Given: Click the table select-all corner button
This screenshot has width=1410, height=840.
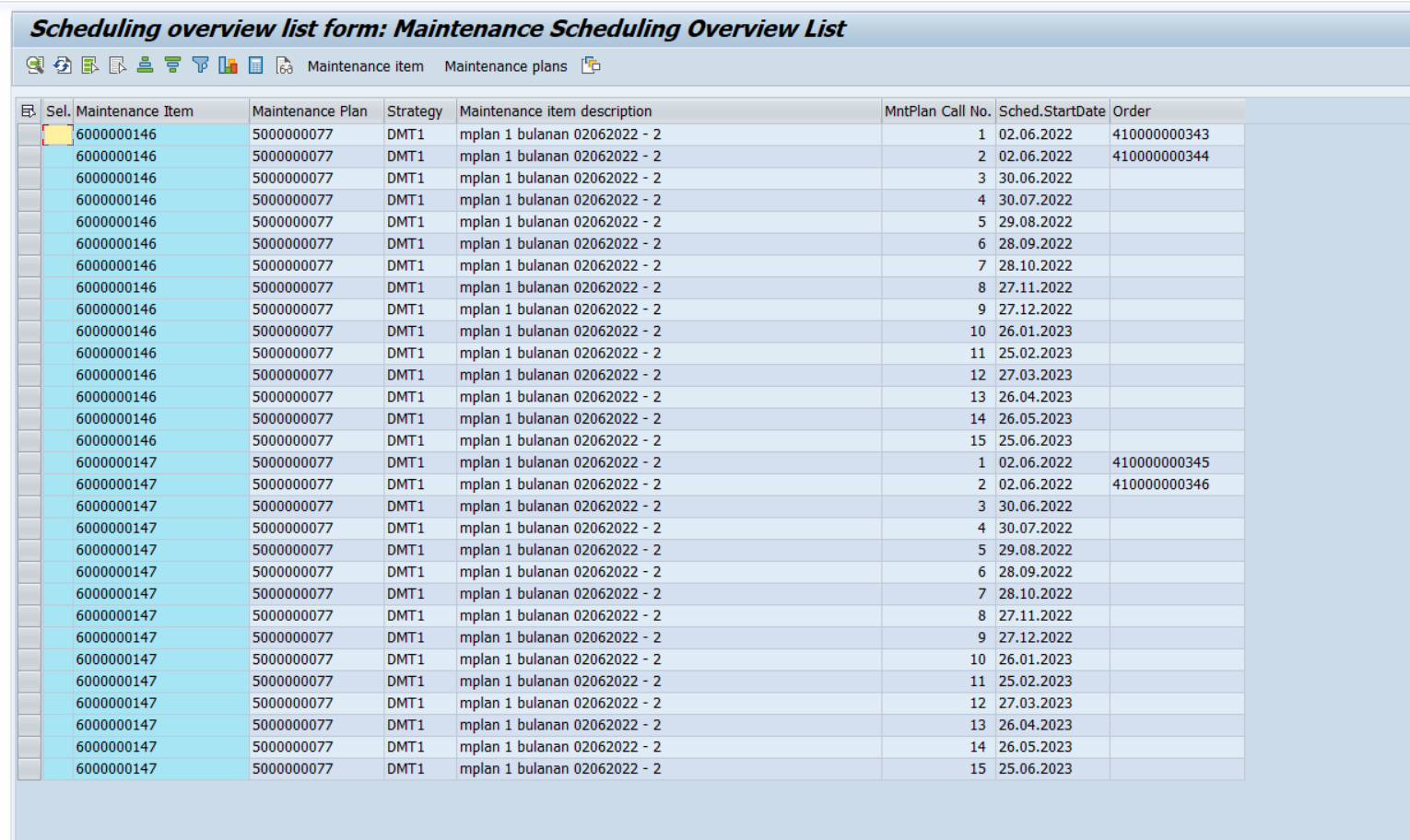Looking at the screenshot, I should (29, 111).
